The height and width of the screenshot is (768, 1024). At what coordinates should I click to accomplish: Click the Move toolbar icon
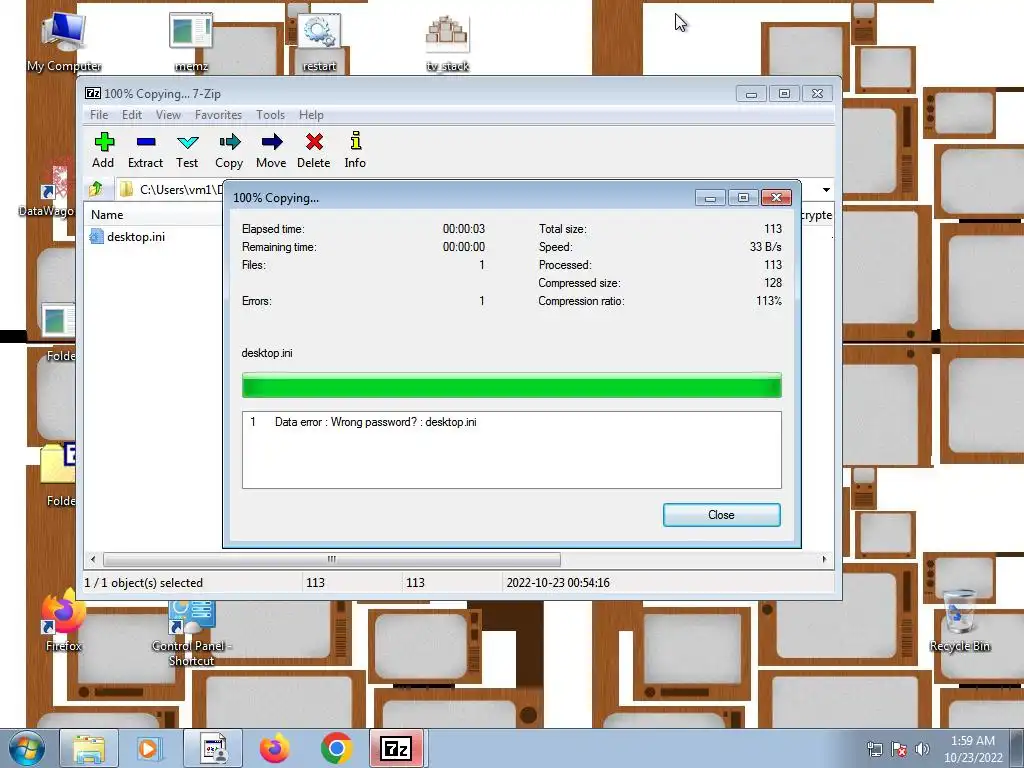pos(271,150)
